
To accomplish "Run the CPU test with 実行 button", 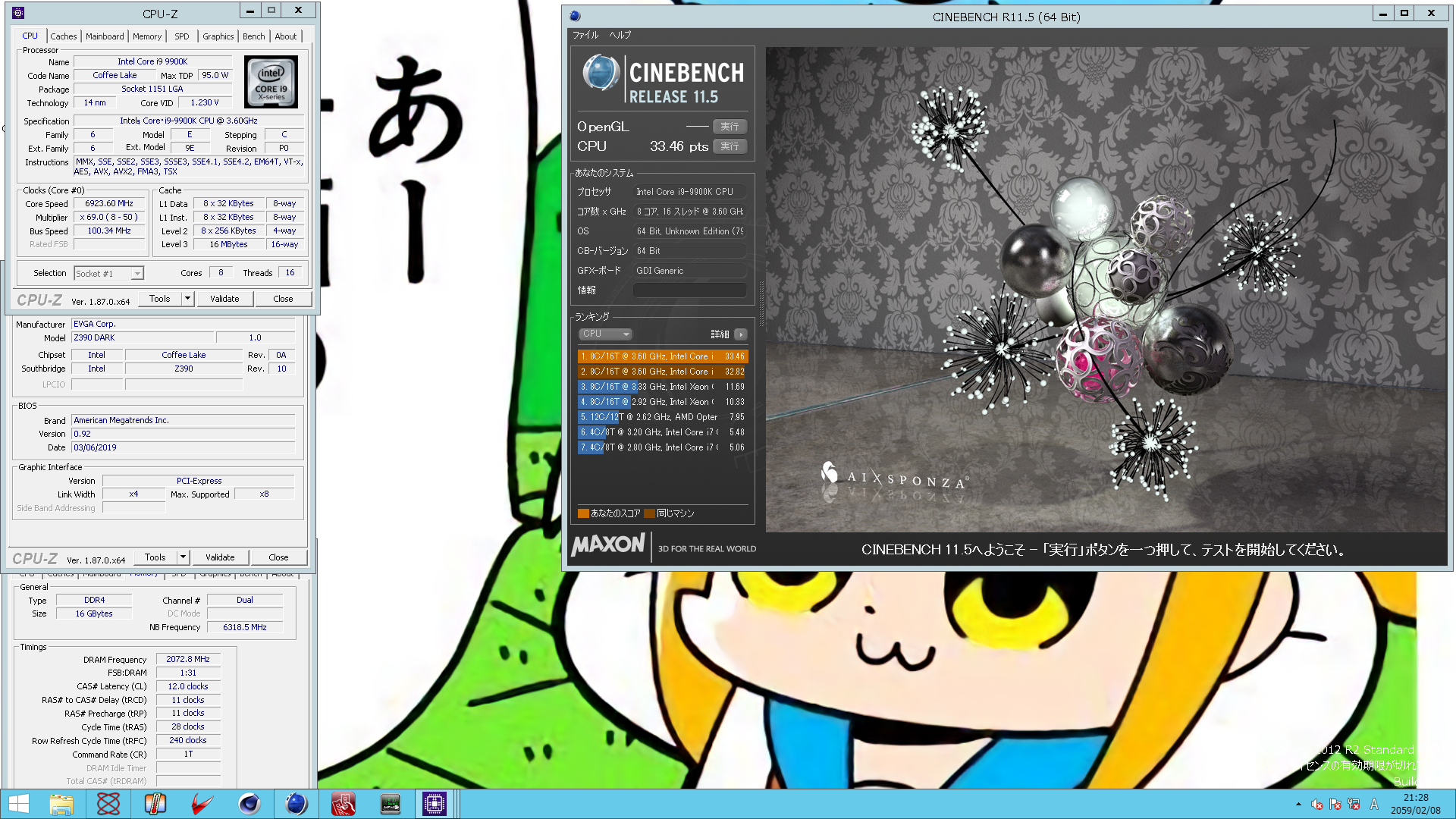I will (x=730, y=146).
